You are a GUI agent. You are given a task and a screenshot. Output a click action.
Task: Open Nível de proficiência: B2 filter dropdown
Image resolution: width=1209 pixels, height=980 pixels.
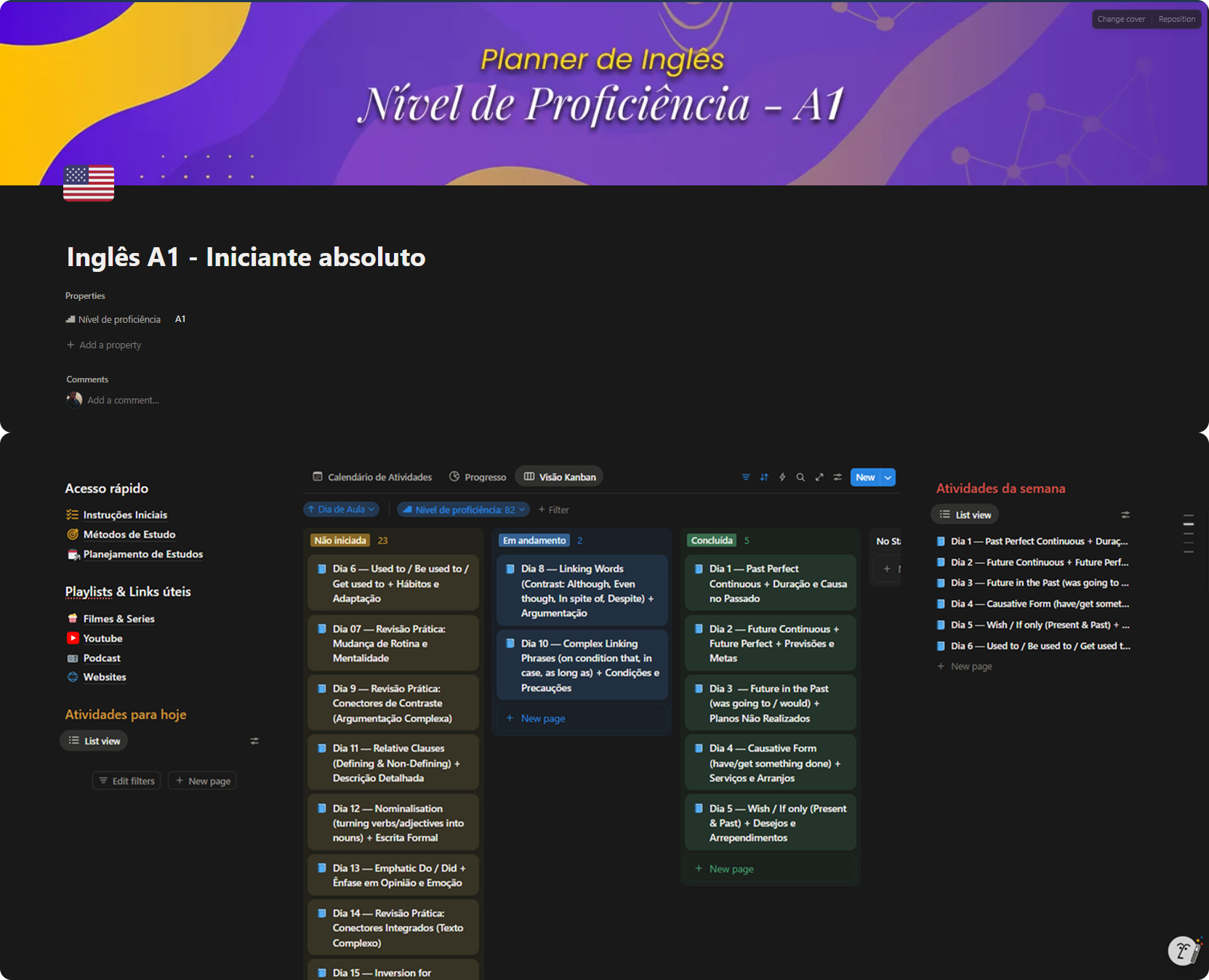click(x=463, y=510)
